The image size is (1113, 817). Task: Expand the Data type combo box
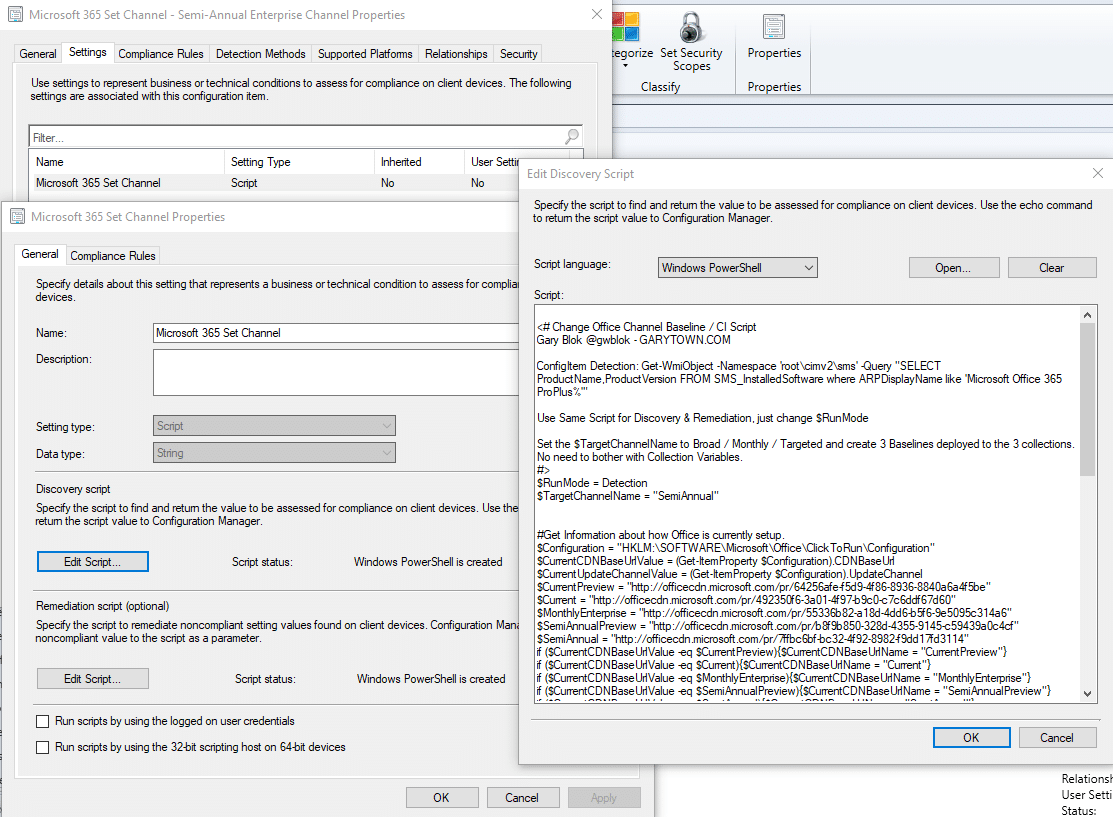386,453
